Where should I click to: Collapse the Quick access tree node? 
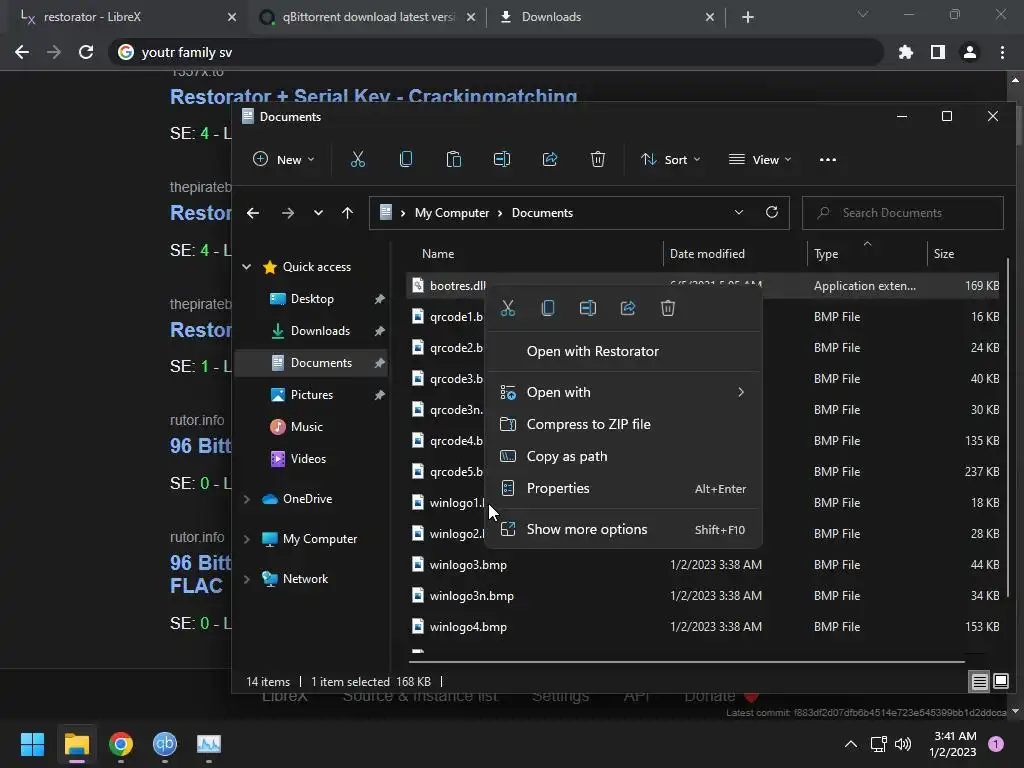point(246,266)
